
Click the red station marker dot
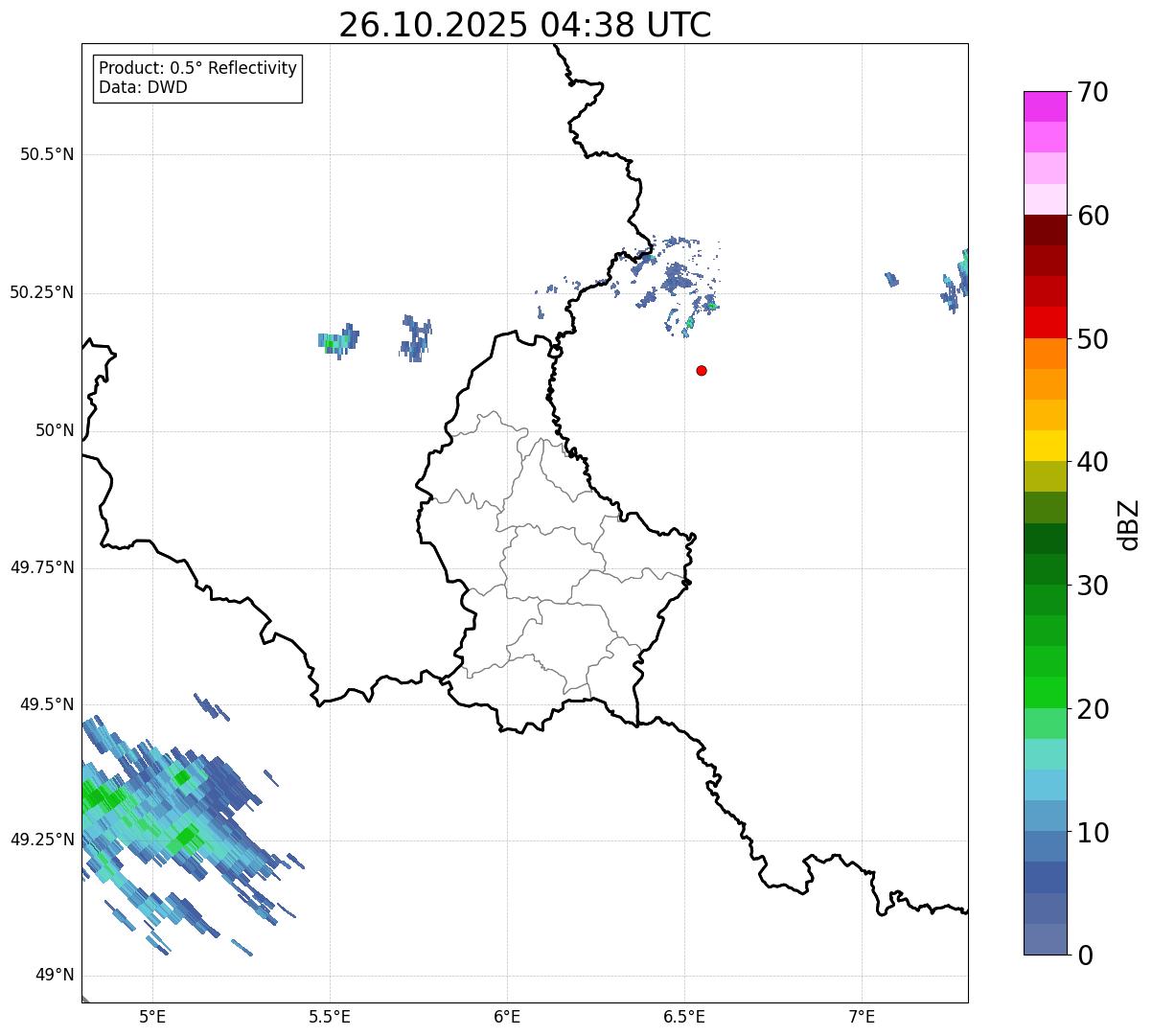pos(702,370)
